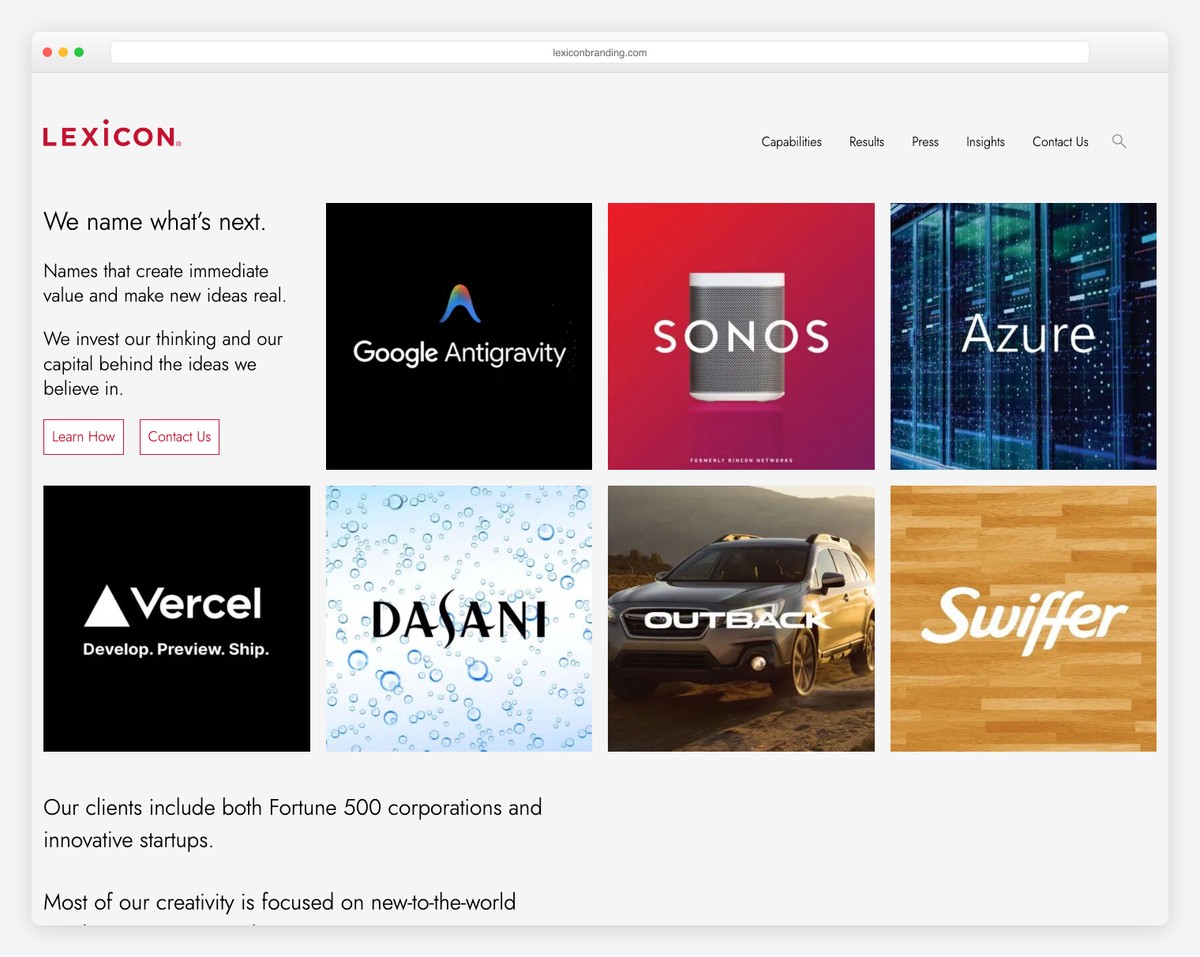The width and height of the screenshot is (1200, 957).
Task: Open the Press navigation item
Action: click(x=924, y=141)
